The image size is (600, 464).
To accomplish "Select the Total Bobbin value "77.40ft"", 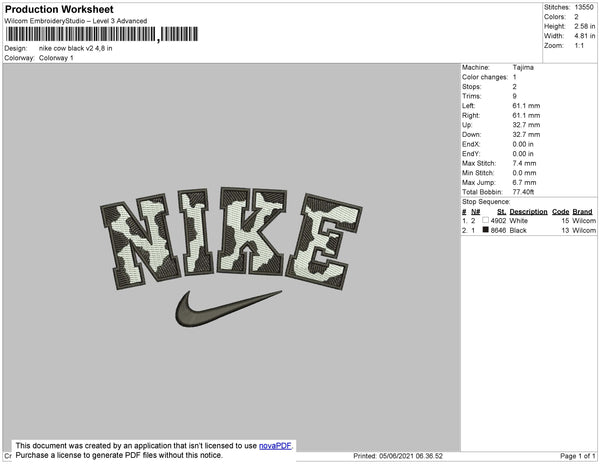I will [523, 192].
